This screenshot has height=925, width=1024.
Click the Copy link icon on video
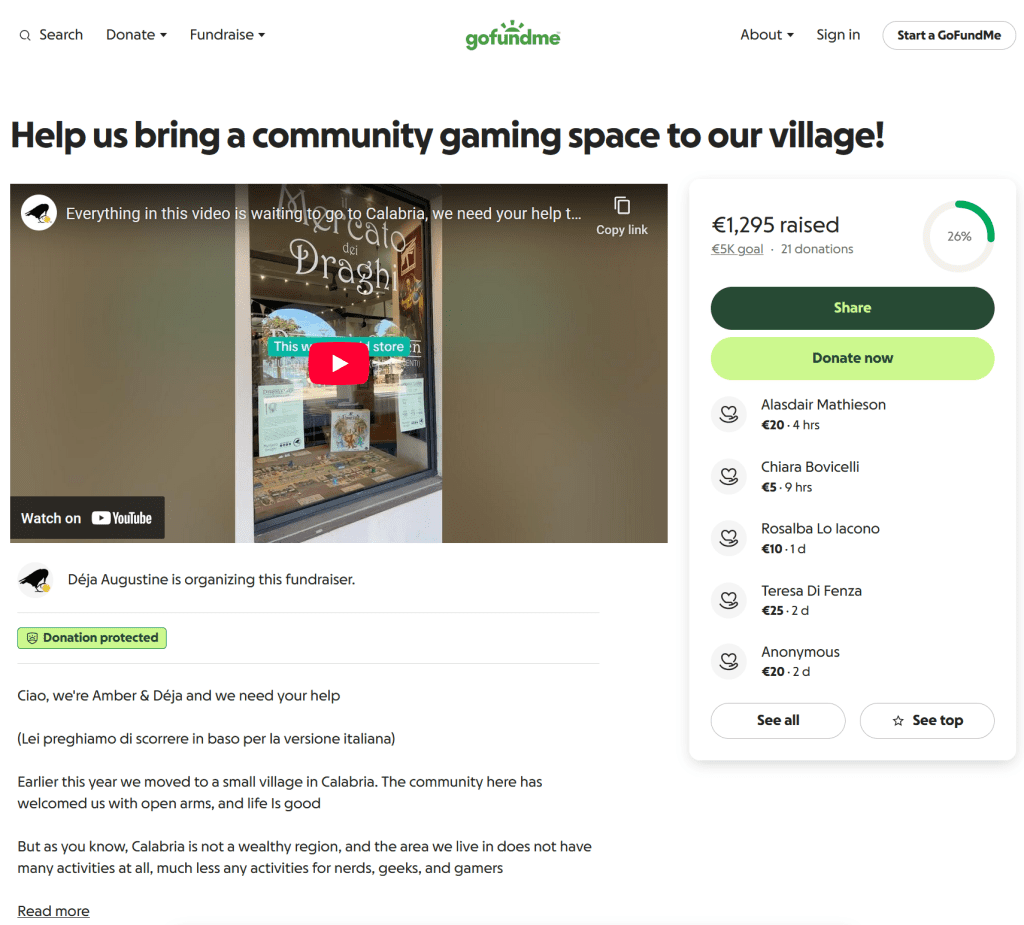(x=622, y=206)
